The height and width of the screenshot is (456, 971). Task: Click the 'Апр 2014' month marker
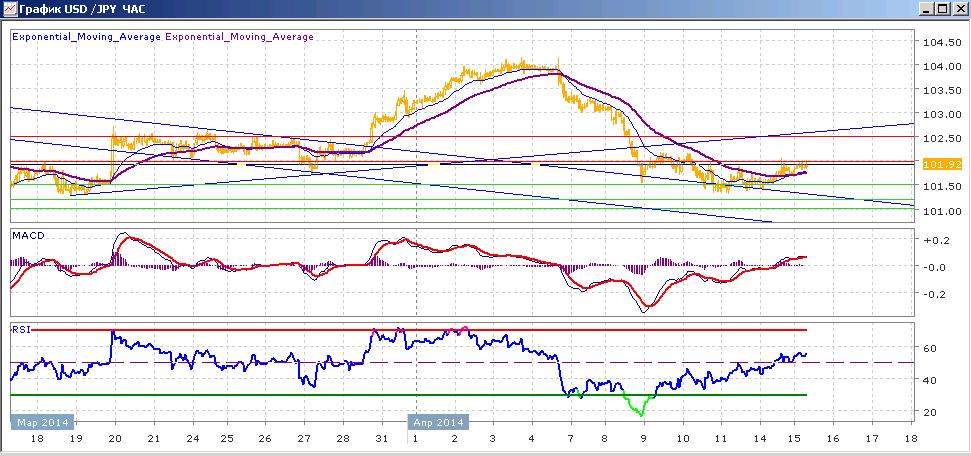pos(438,422)
